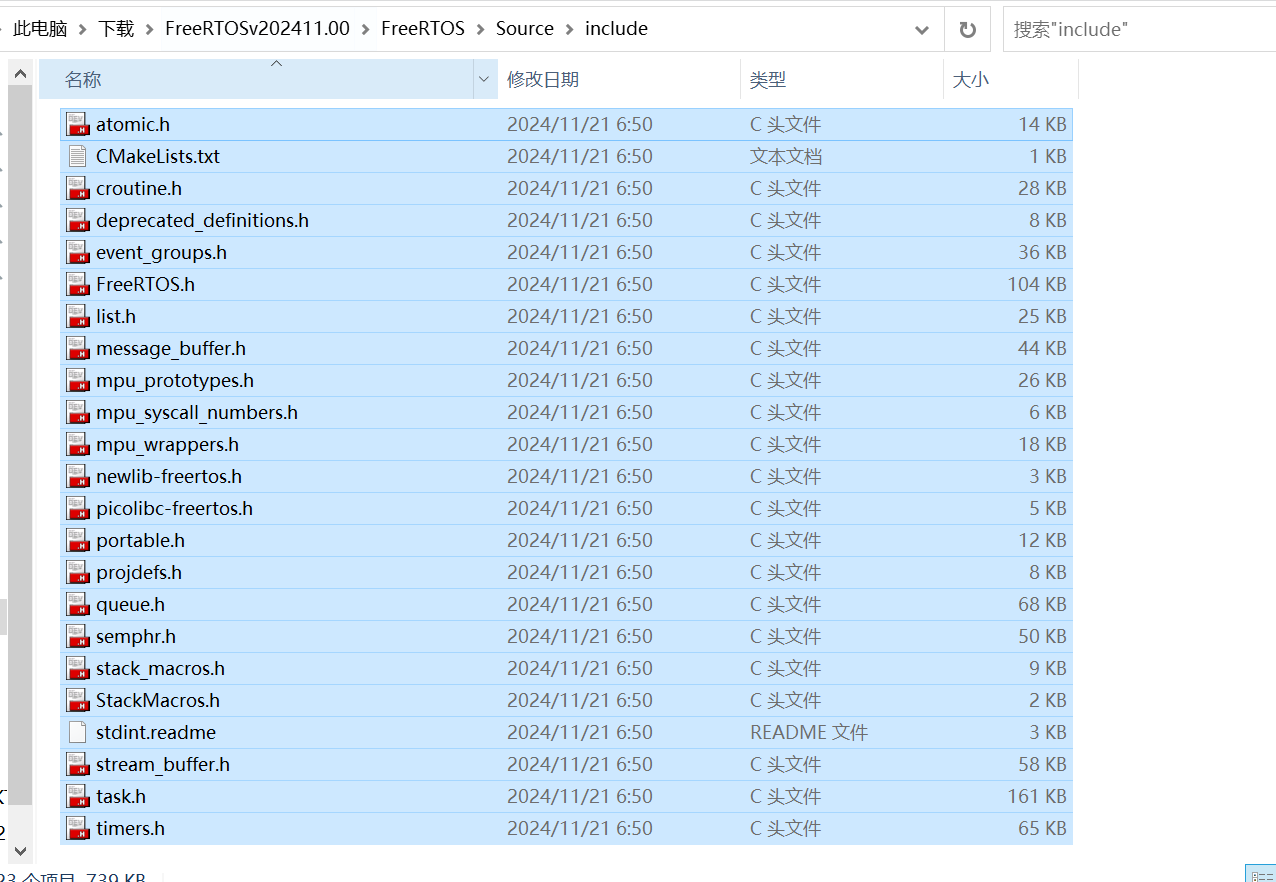
Task: Click the portable.h file icon
Action: click(78, 540)
